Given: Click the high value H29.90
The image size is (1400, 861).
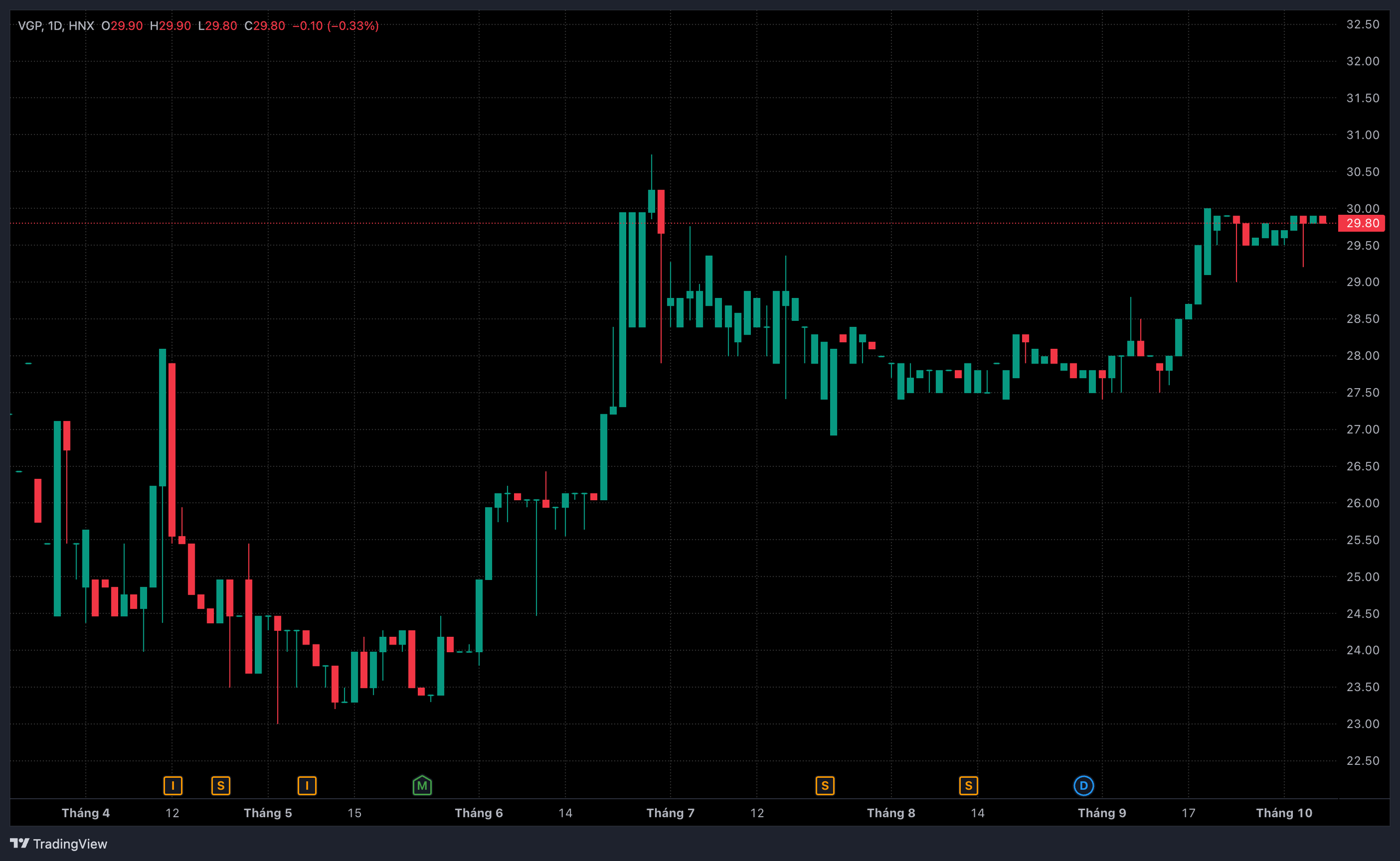Looking at the screenshot, I should coord(170,26).
